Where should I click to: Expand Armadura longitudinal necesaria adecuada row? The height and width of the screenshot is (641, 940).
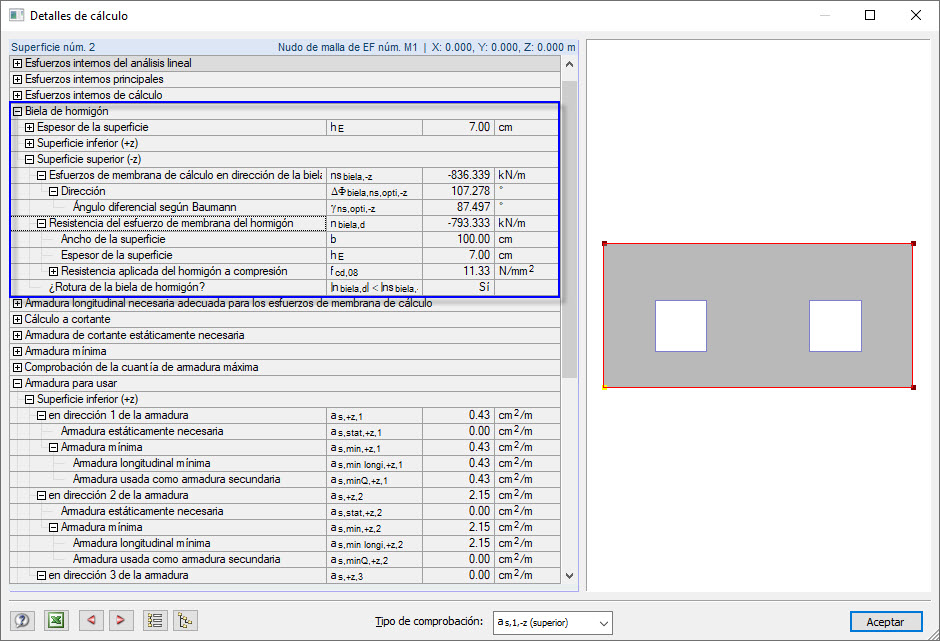pyautogui.click(x=17, y=303)
